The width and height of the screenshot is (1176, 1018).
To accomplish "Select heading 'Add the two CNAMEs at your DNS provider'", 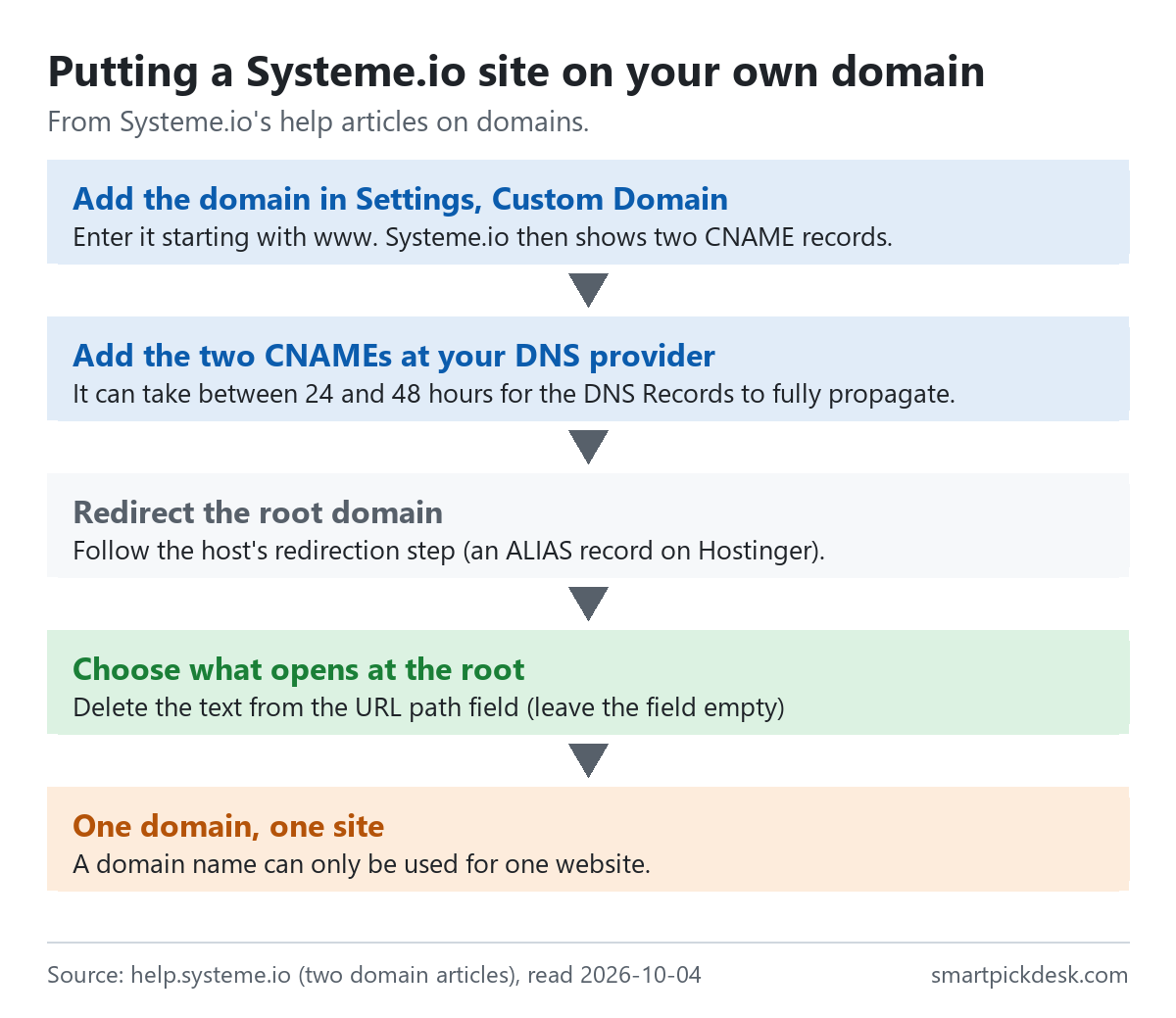I will click(394, 356).
